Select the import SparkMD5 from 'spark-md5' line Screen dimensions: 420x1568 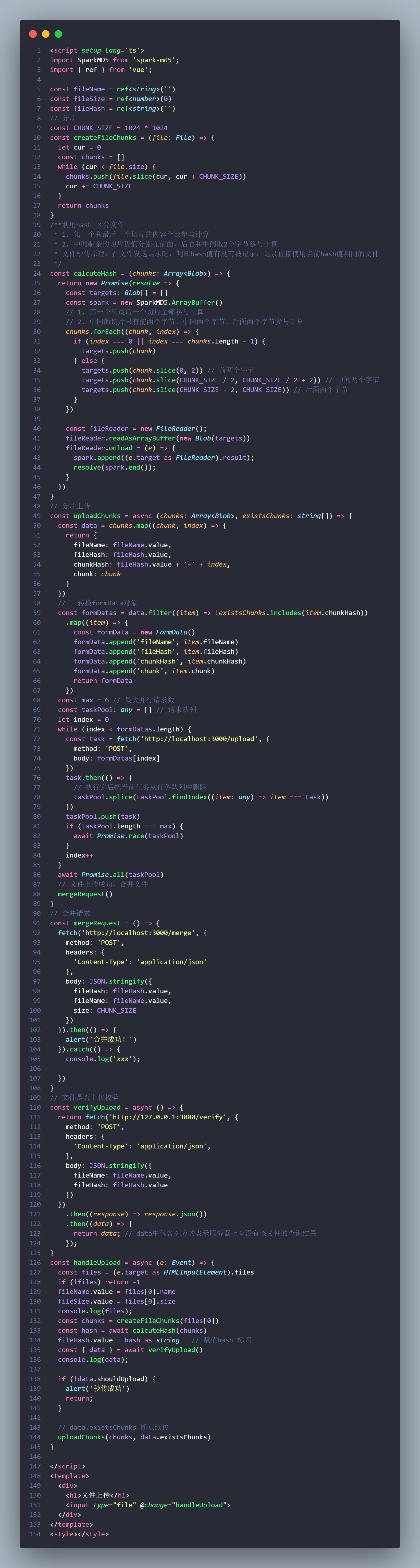[x=114, y=60]
